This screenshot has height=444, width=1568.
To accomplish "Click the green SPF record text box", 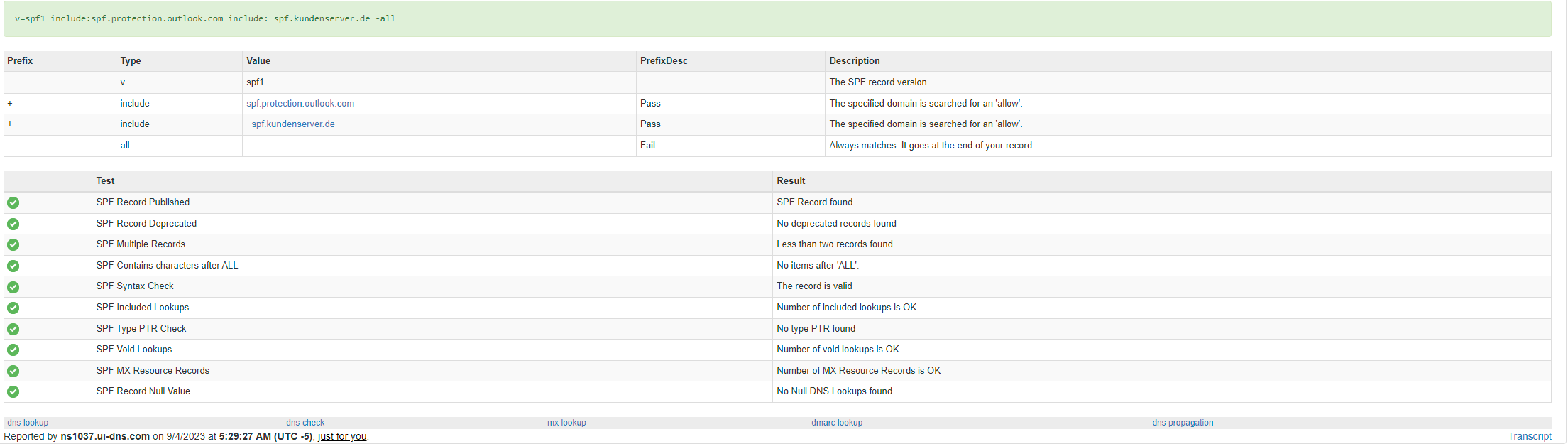I will (x=777, y=19).
